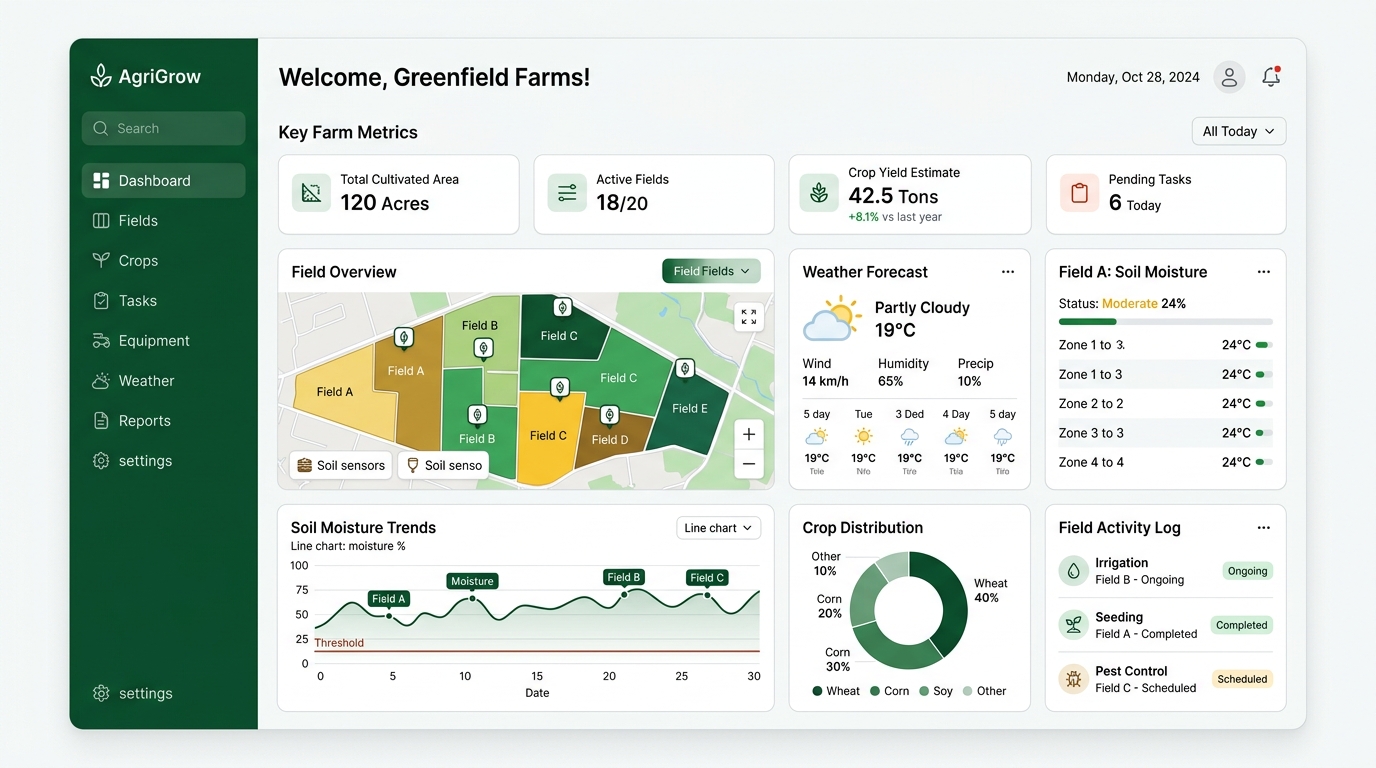Go to Dashboard in the sidebar
1376x768 pixels.
[163, 181]
